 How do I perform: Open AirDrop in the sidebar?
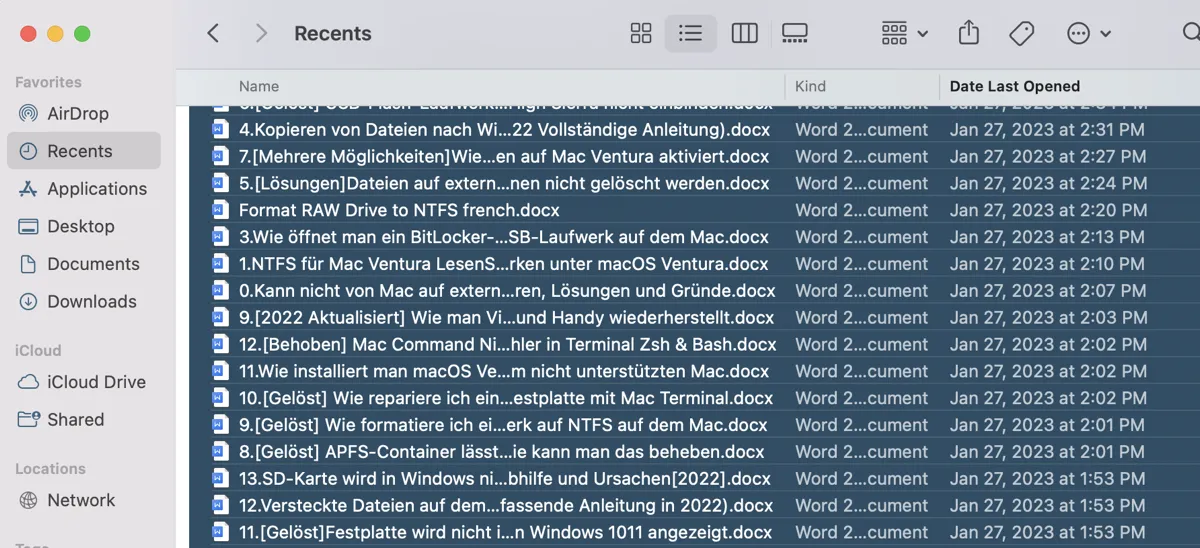tap(78, 114)
